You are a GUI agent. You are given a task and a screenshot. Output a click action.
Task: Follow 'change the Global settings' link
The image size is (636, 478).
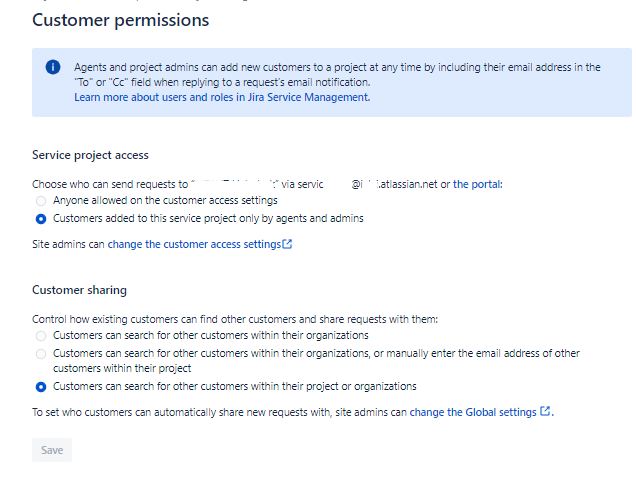(473, 412)
